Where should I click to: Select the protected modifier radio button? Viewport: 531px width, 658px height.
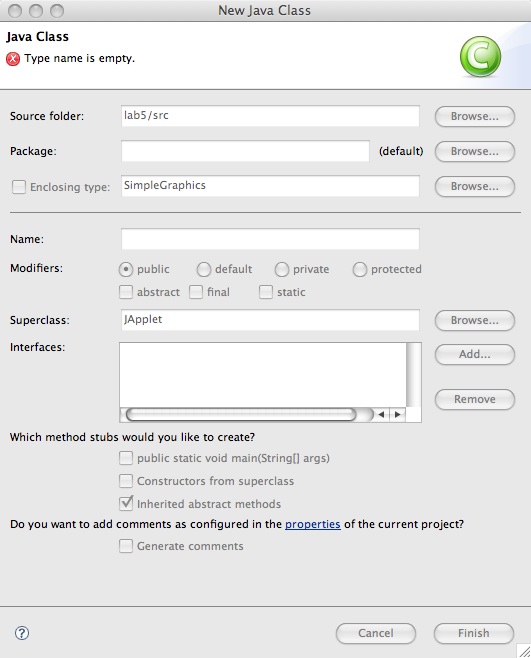click(x=360, y=269)
